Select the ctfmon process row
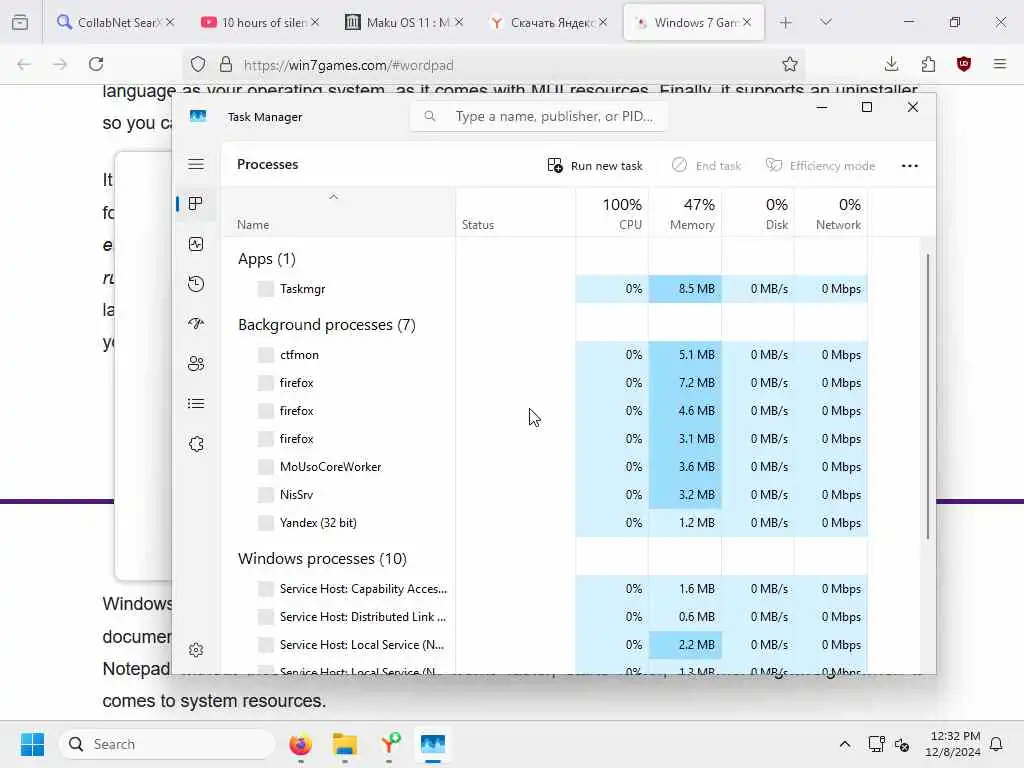 (545, 355)
